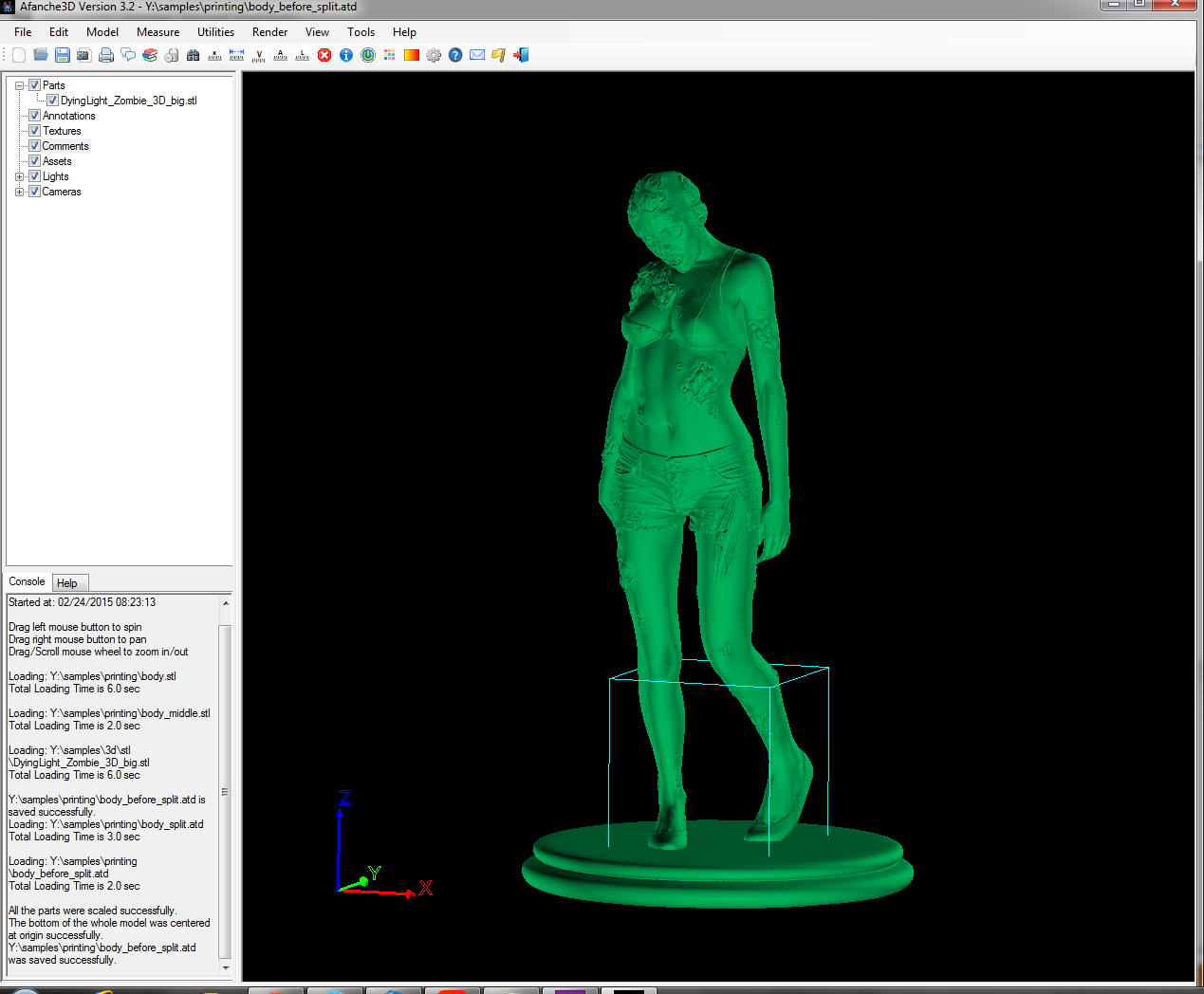Open the Print tool on the toolbar
Screen dimensions: 1204x994
click(105, 55)
